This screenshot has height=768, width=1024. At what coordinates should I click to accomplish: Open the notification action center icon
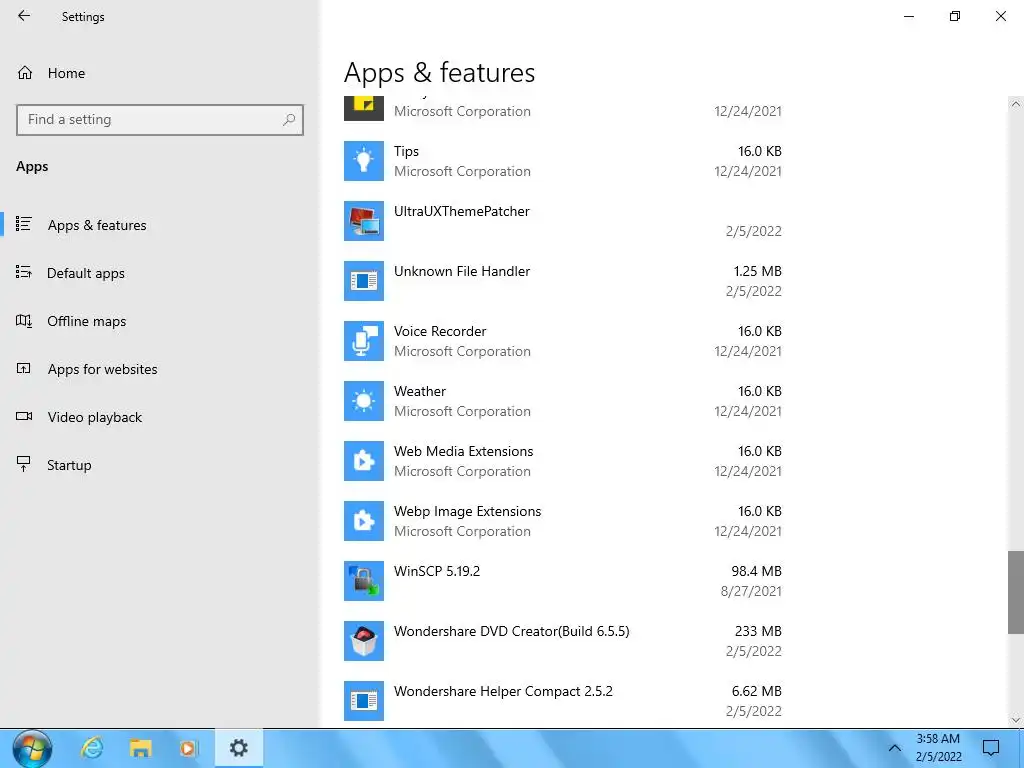coord(991,748)
